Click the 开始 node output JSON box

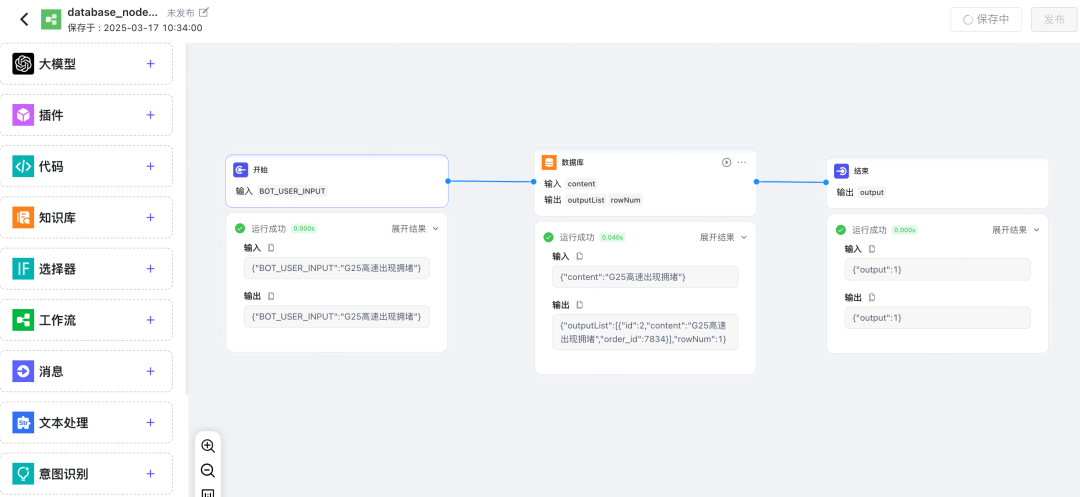(x=337, y=316)
